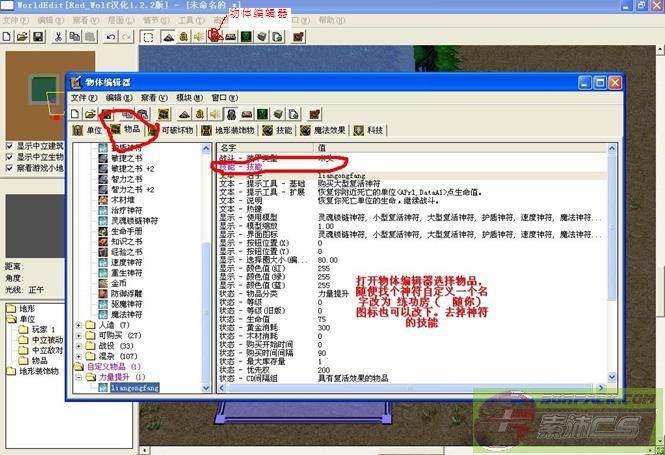Expand the 混杂 (107) tree node

click(79, 355)
